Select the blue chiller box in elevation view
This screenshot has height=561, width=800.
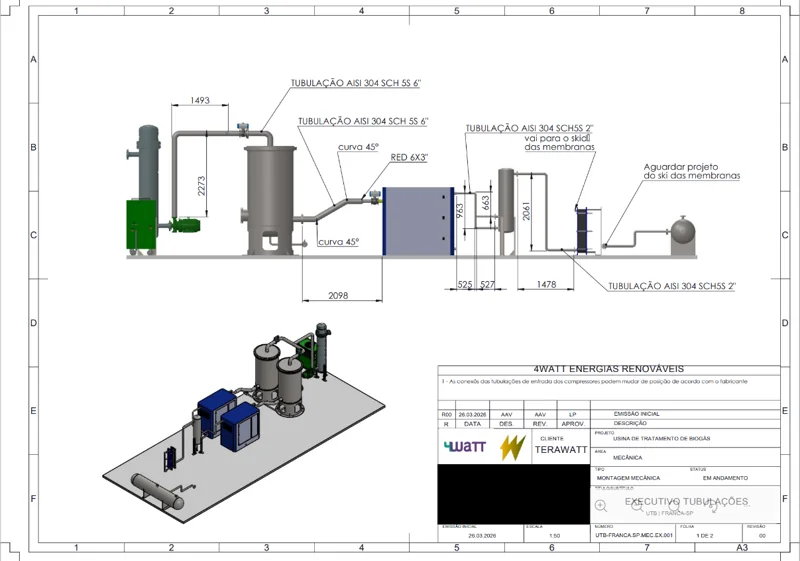(x=418, y=221)
